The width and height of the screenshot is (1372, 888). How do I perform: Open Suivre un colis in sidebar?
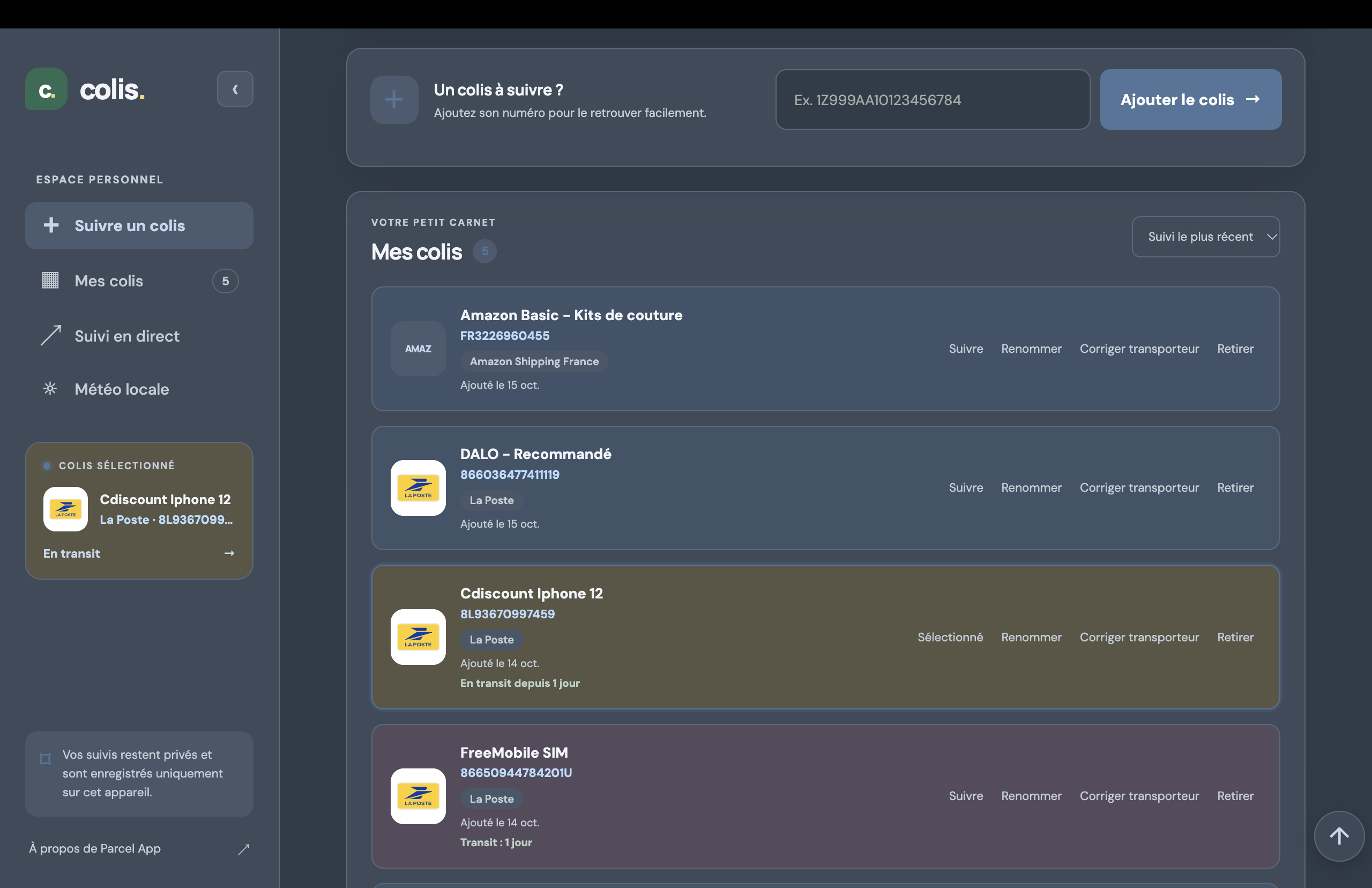pyautogui.click(x=139, y=225)
